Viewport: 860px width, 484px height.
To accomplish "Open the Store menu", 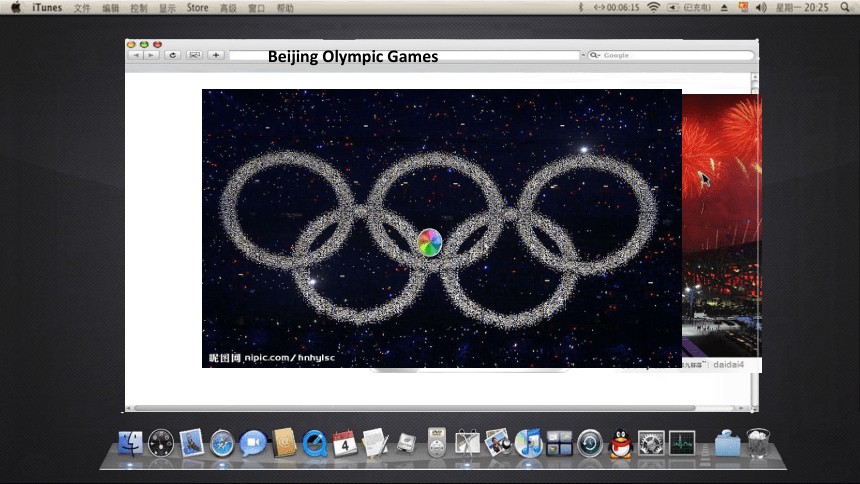I will pyautogui.click(x=197, y=8).
